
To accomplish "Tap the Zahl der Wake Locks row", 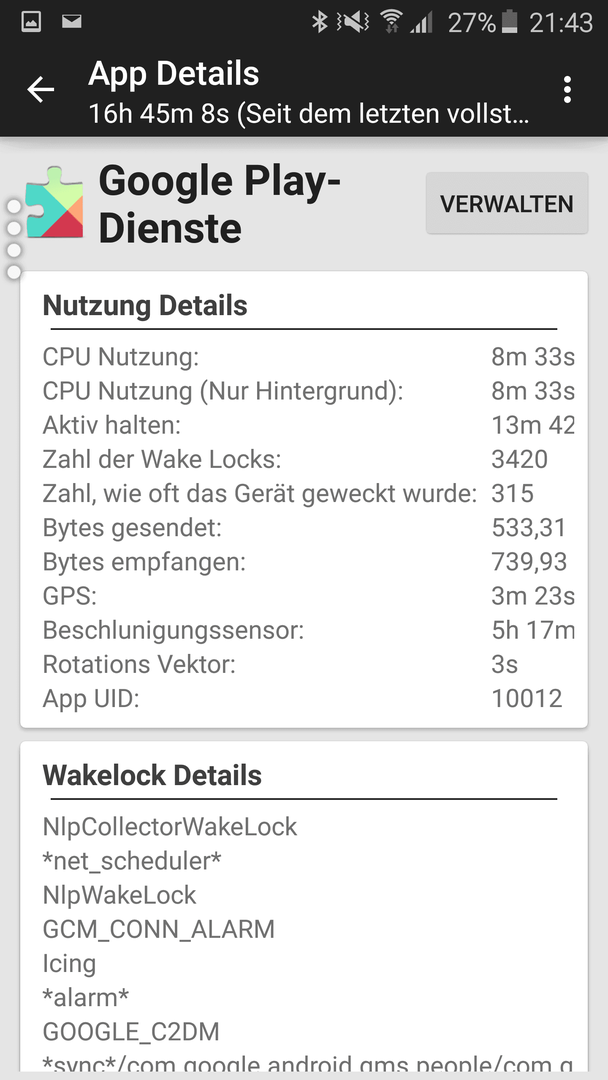I will click(304, 459).
